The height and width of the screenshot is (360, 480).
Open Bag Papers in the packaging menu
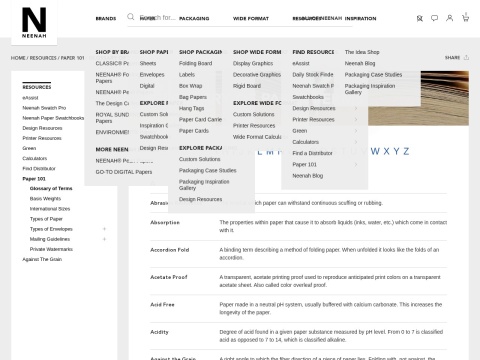193,97
